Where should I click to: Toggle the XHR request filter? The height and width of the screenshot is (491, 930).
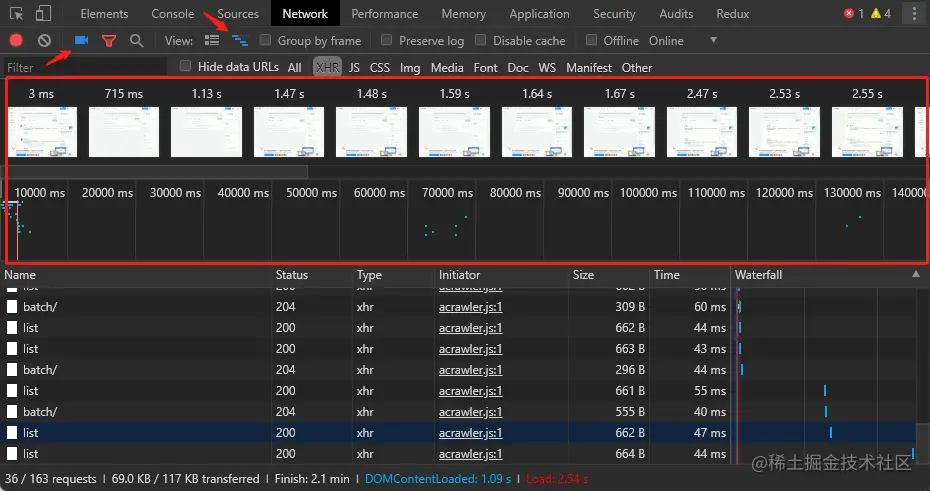(327, 68)
